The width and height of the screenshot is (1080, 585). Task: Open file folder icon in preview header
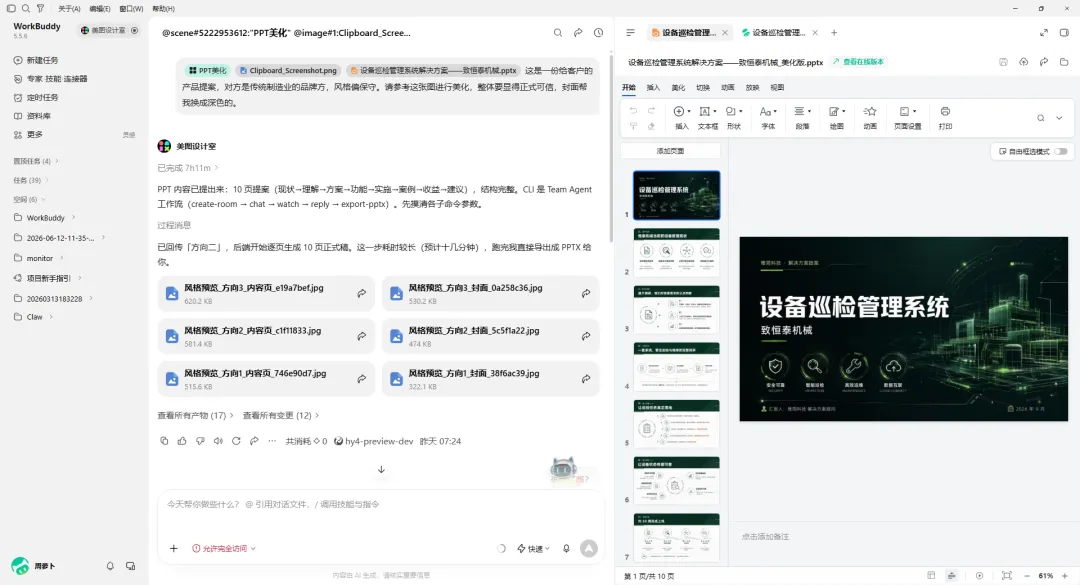1064,61
